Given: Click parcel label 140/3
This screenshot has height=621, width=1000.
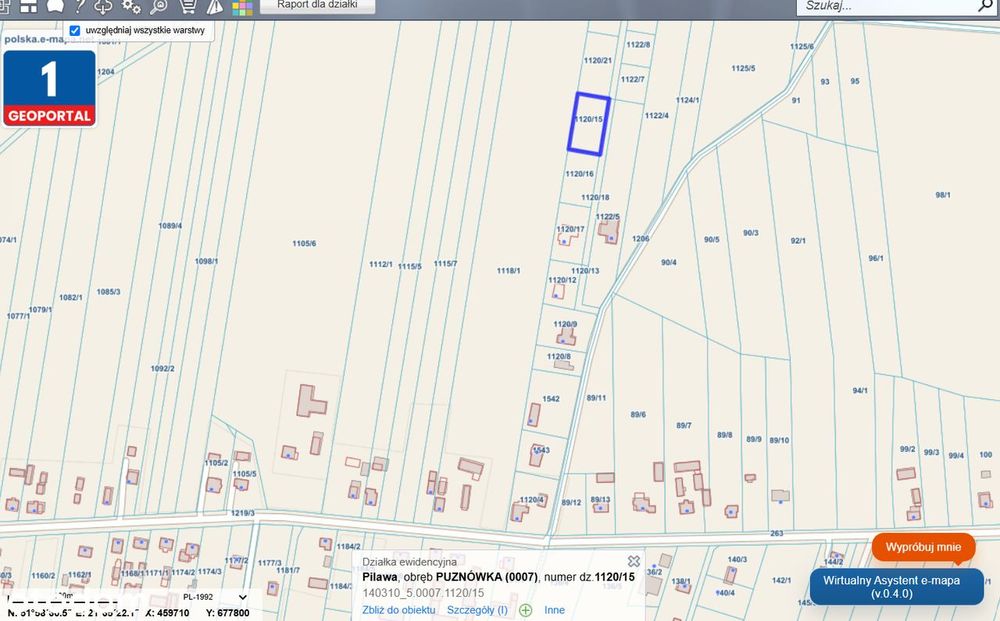Looking at the screenshot, I should click(x=737, y=560).
